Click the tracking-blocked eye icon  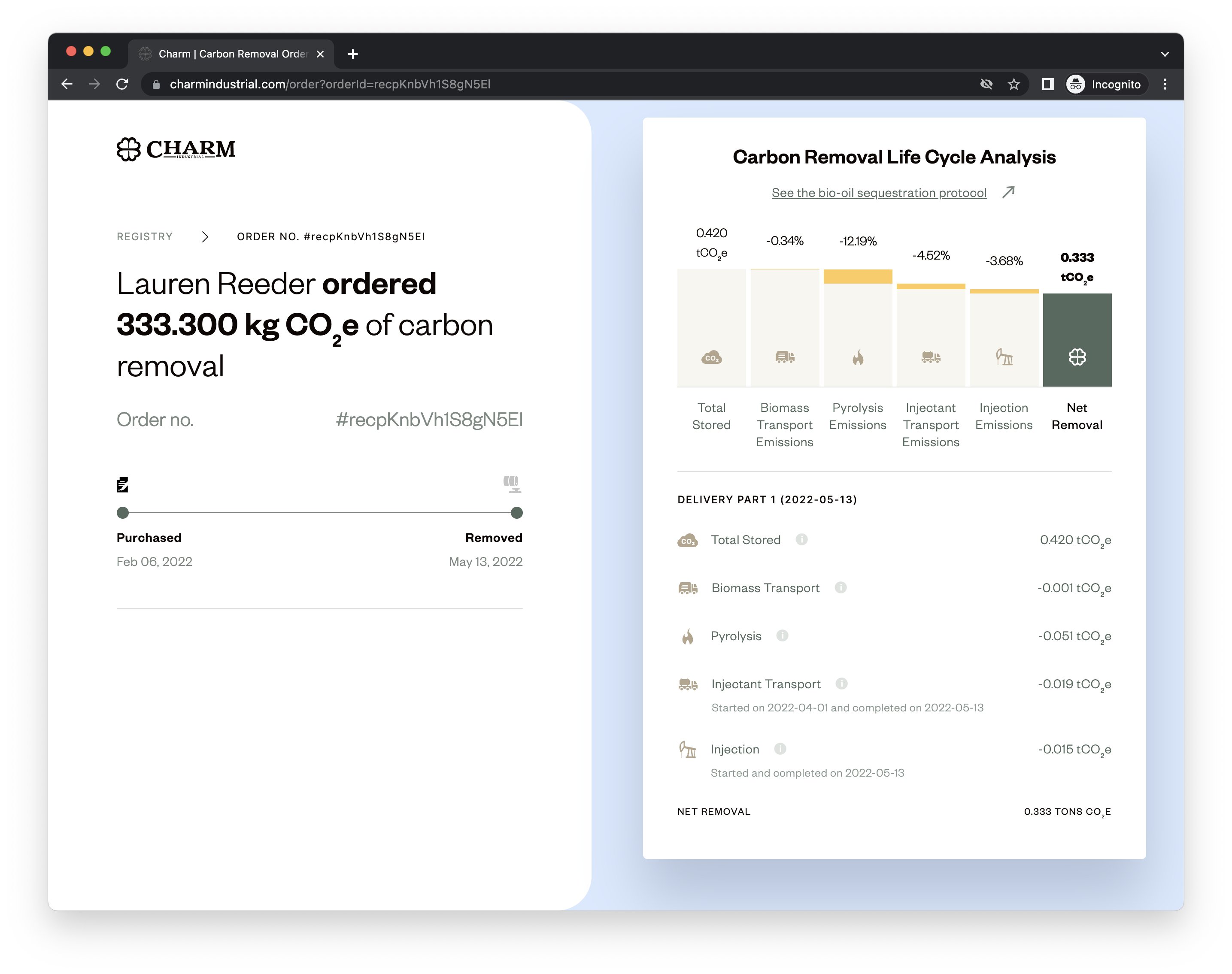[x=986, y=84]
